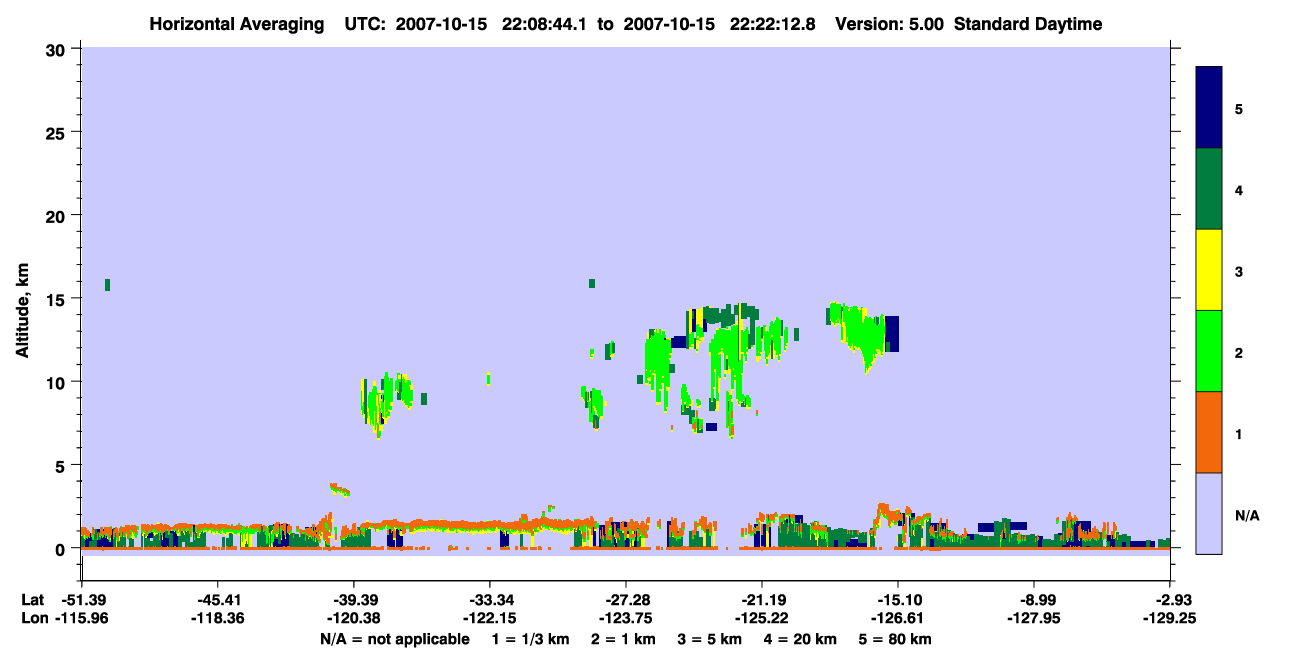1300x667 pixels.
Task: Click the longitude value -125.22
Action: click(x=762, y=618)
